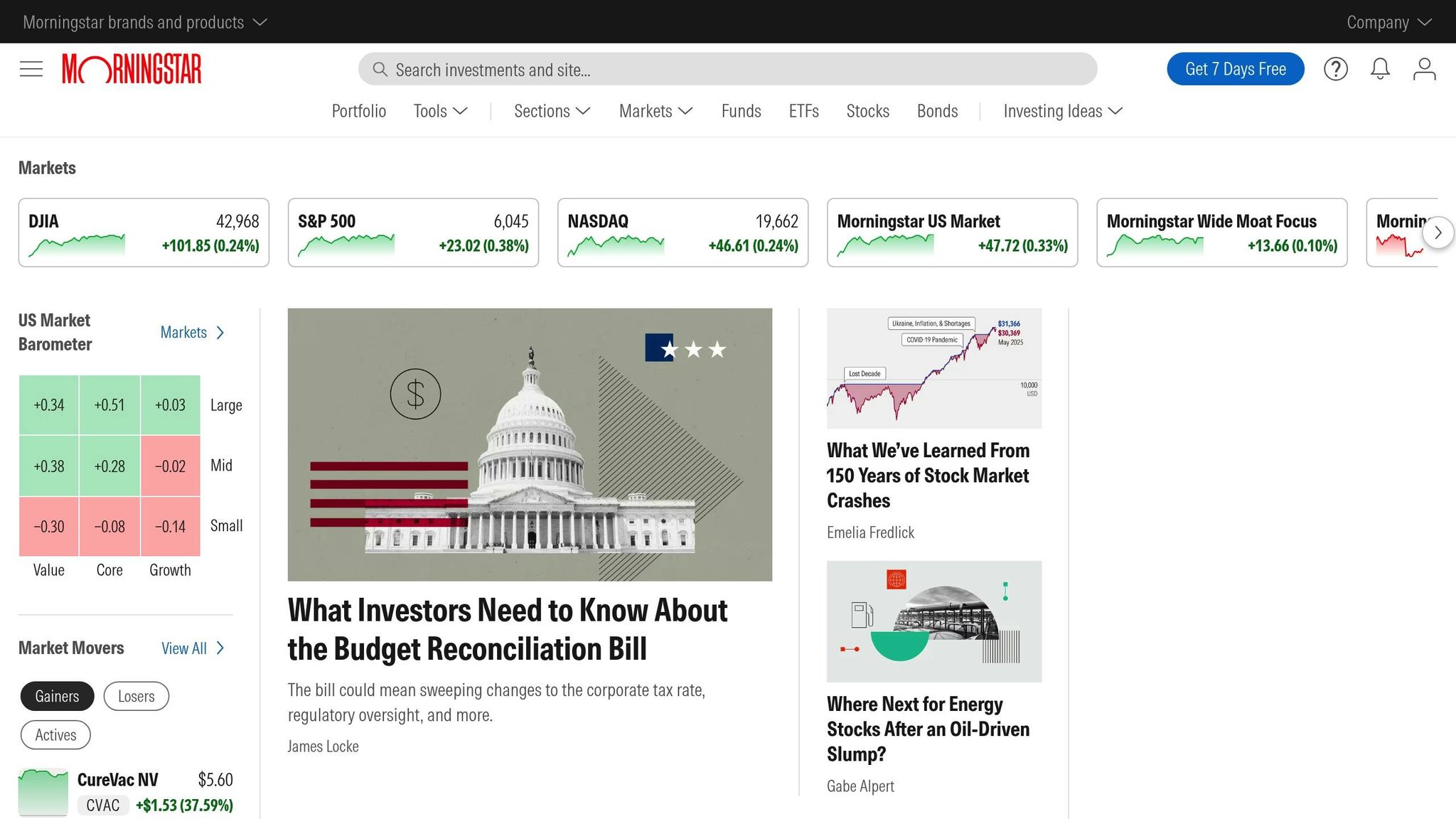Image resolution: width=1456 pixels, height=819 pixels.
Task: Click the energy stocks article thumbnail
Action: (934, 621)
